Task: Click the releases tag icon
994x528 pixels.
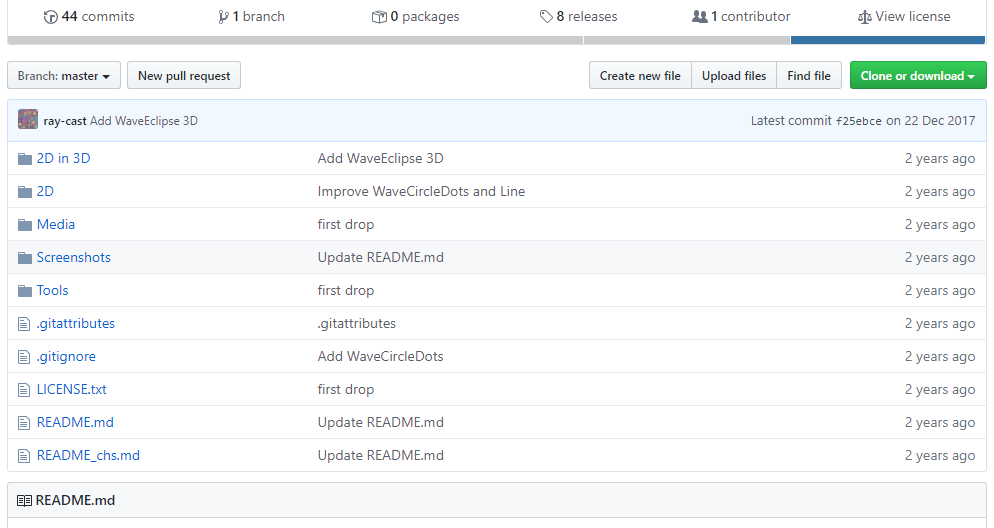Action: 545,17
